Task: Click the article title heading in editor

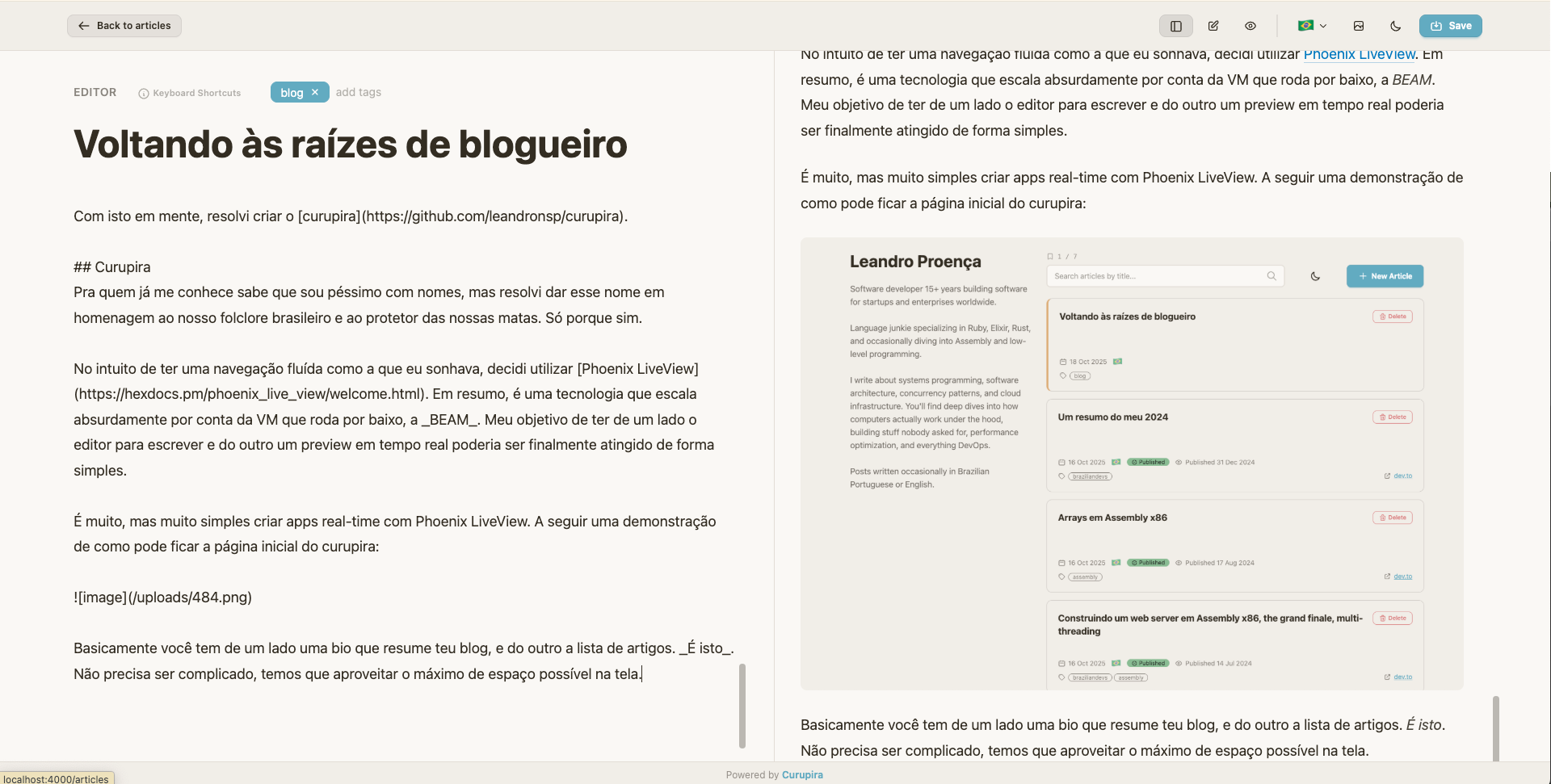Action: (350, 145)
